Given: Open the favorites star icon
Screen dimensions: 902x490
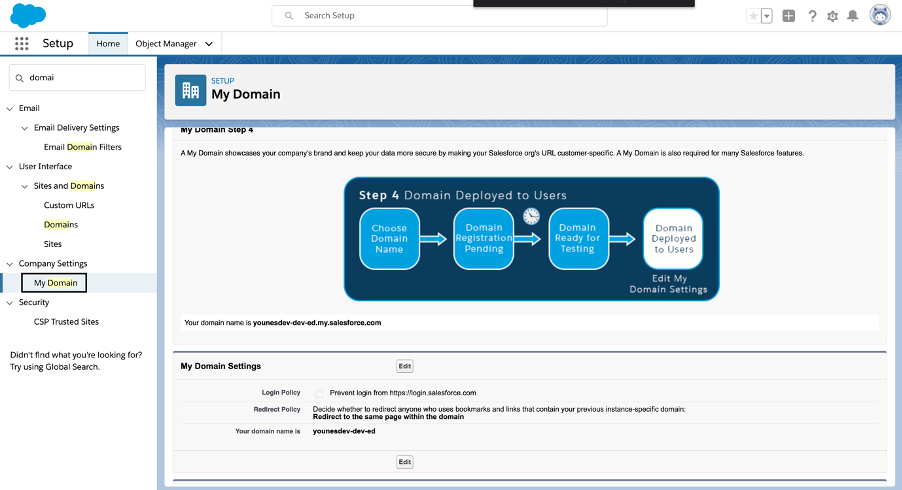Looking at the screenshot, I should 753,16.
